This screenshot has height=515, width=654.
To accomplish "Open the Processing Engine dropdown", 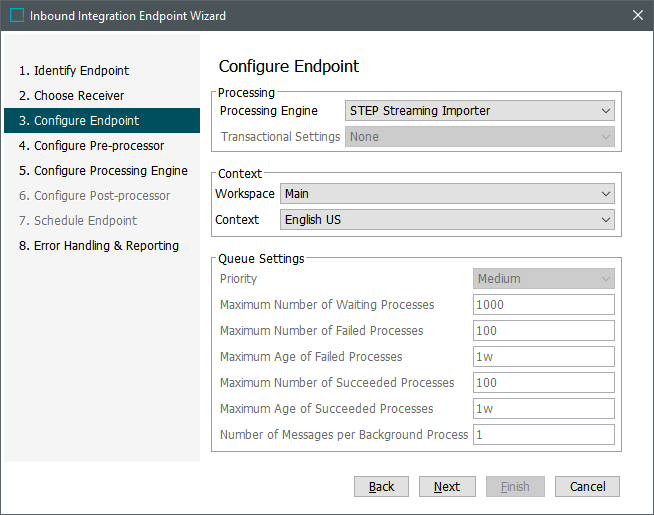I will tap(480, 111).
